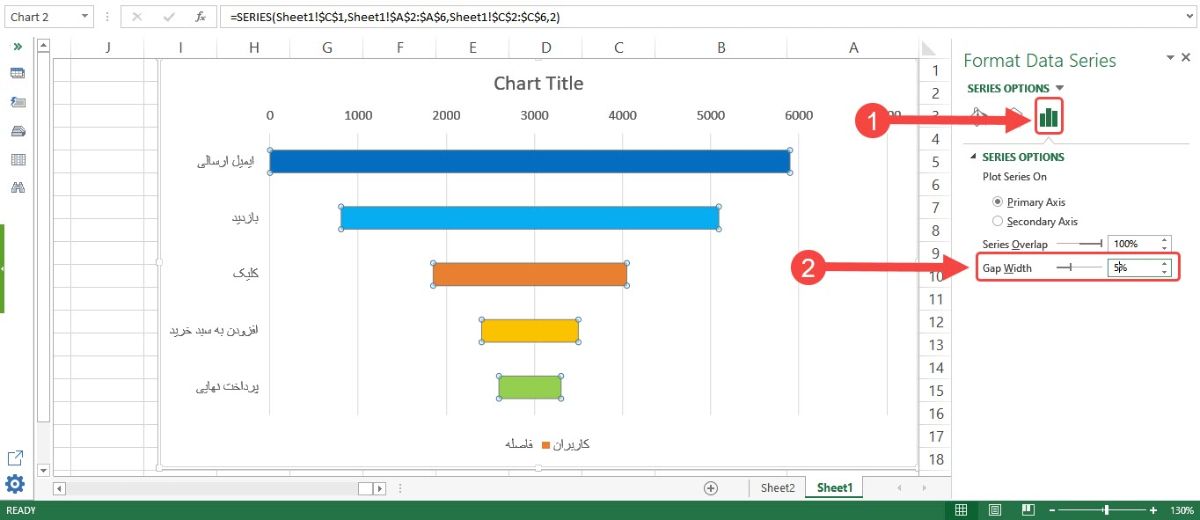Screen dimensions: 1200x520
Task: Switch to Normal view icon in status bar
Action: (961, 510)
